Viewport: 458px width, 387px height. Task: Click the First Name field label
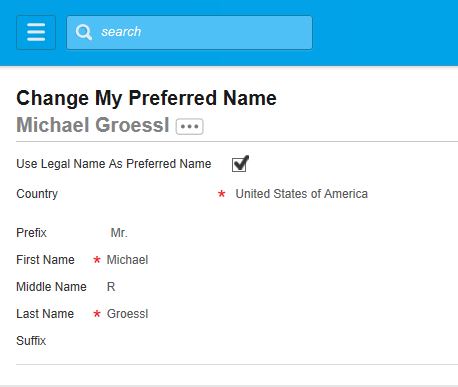click(x=45, y=260)
